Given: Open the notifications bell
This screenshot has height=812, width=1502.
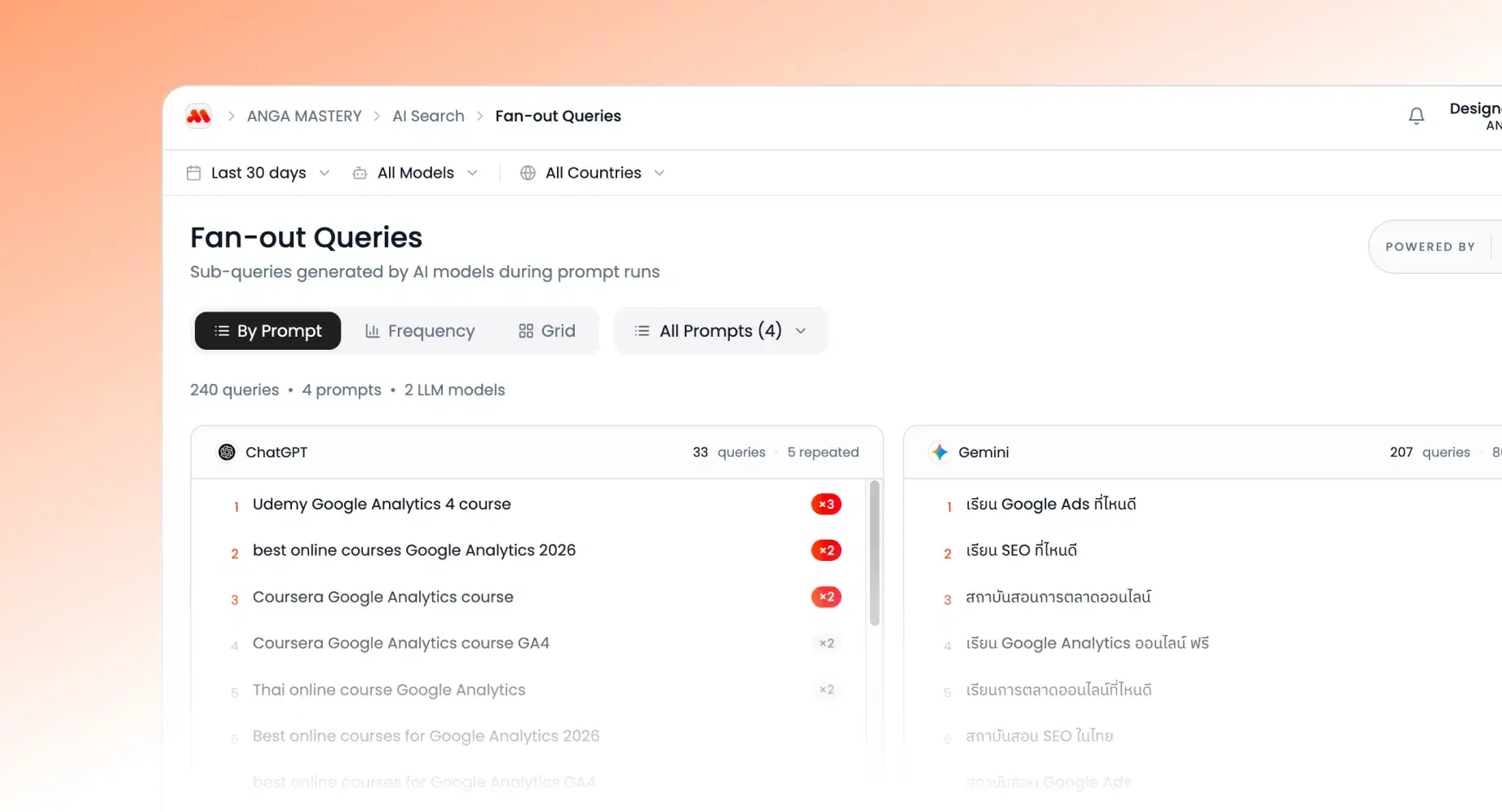Looking at the screenshot, I should coord(1416,117).
